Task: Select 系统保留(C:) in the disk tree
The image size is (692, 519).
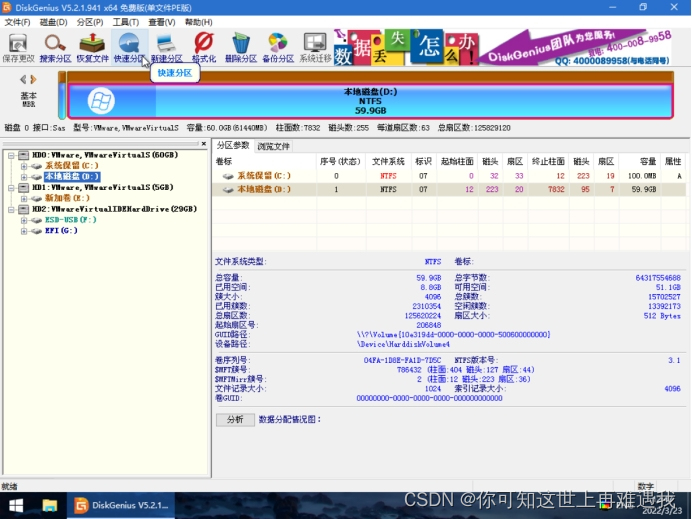Action: pos(71,165)
